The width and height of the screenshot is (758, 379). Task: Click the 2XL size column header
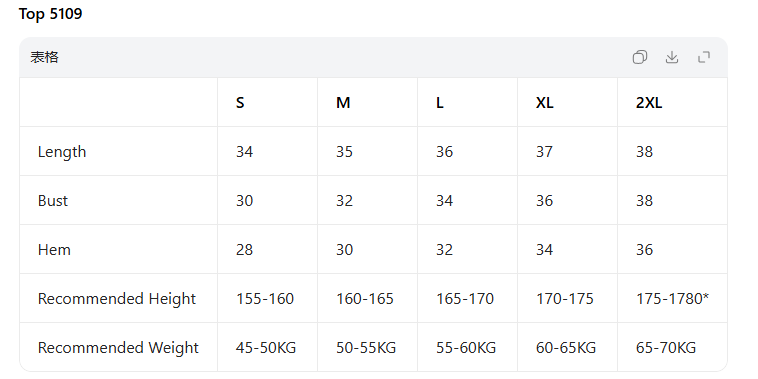pyautogui.click(x=649, y=103)
